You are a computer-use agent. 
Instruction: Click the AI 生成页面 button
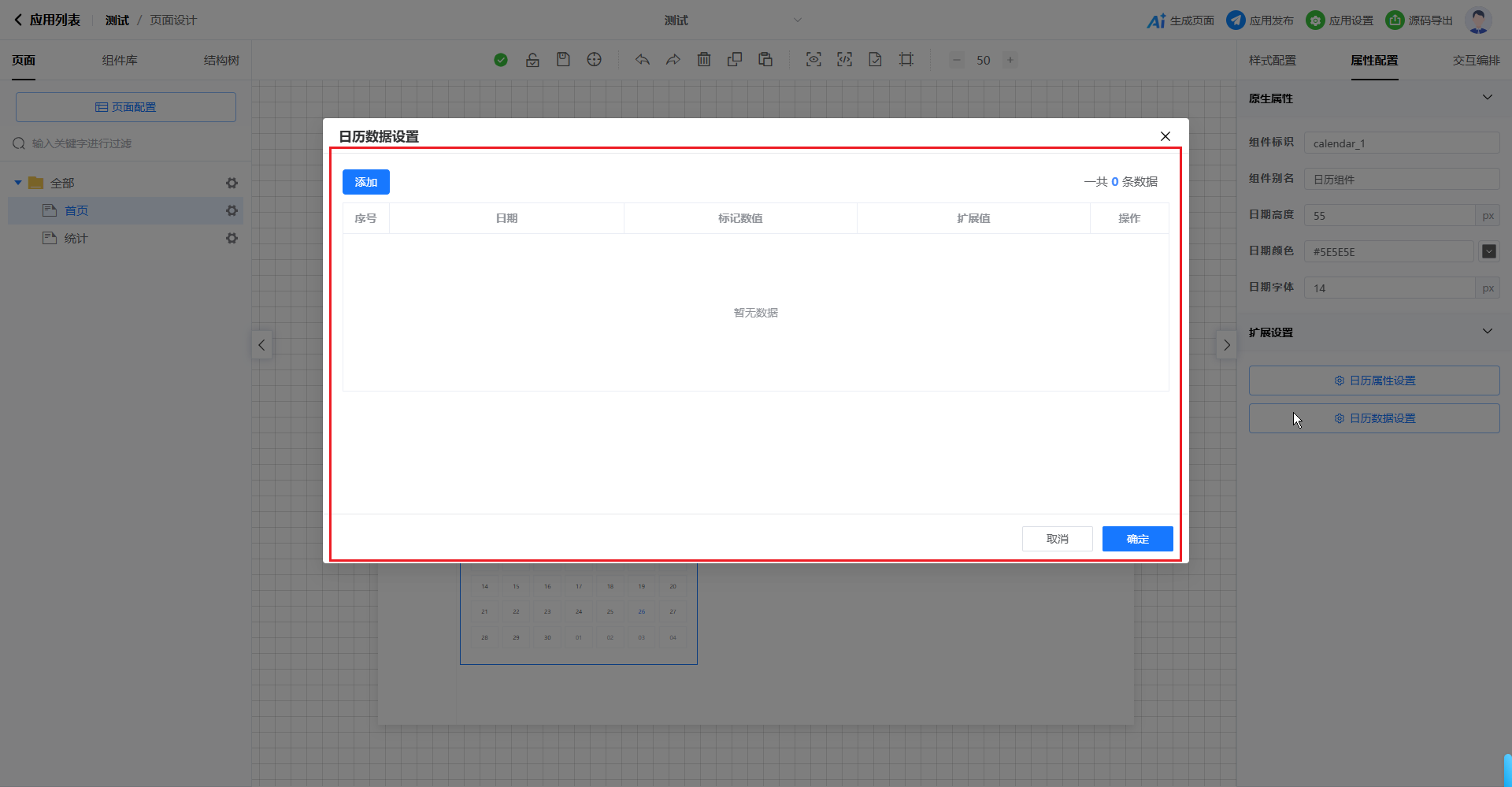click(1180, 20)
